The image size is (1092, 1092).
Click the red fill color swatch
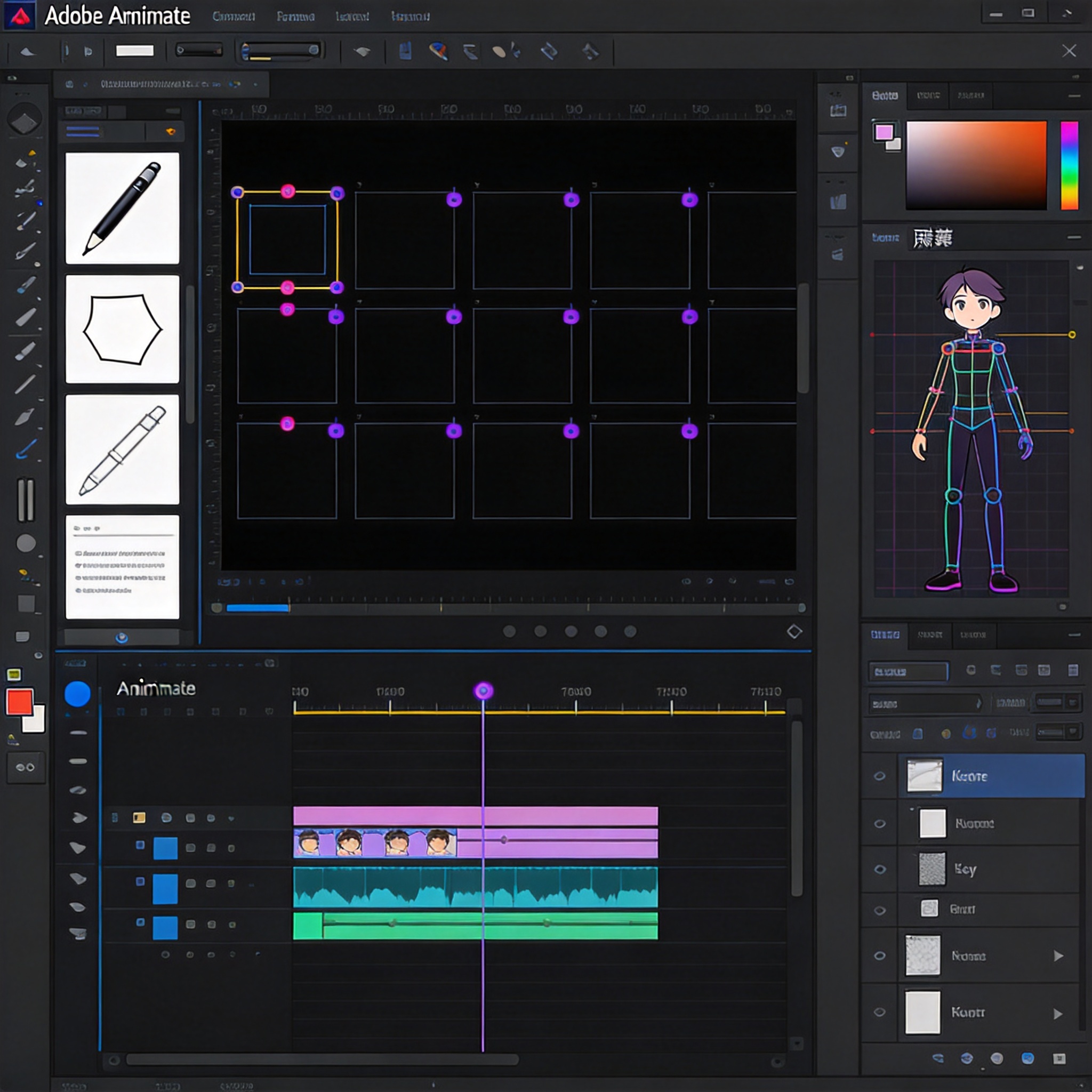coord(20,702)
